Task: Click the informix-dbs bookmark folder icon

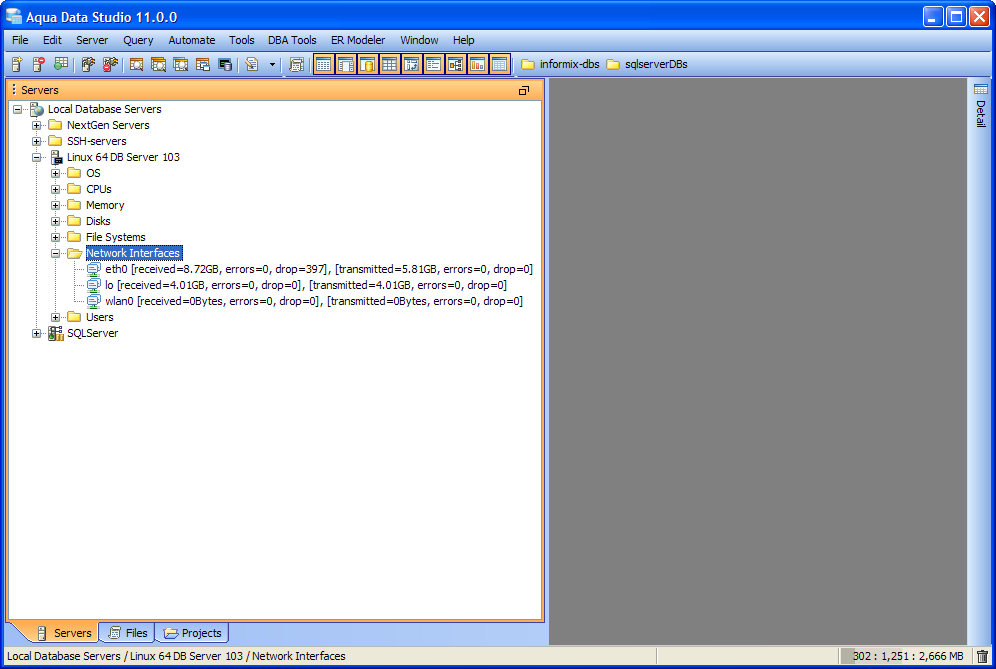Action: click(528, 64)
